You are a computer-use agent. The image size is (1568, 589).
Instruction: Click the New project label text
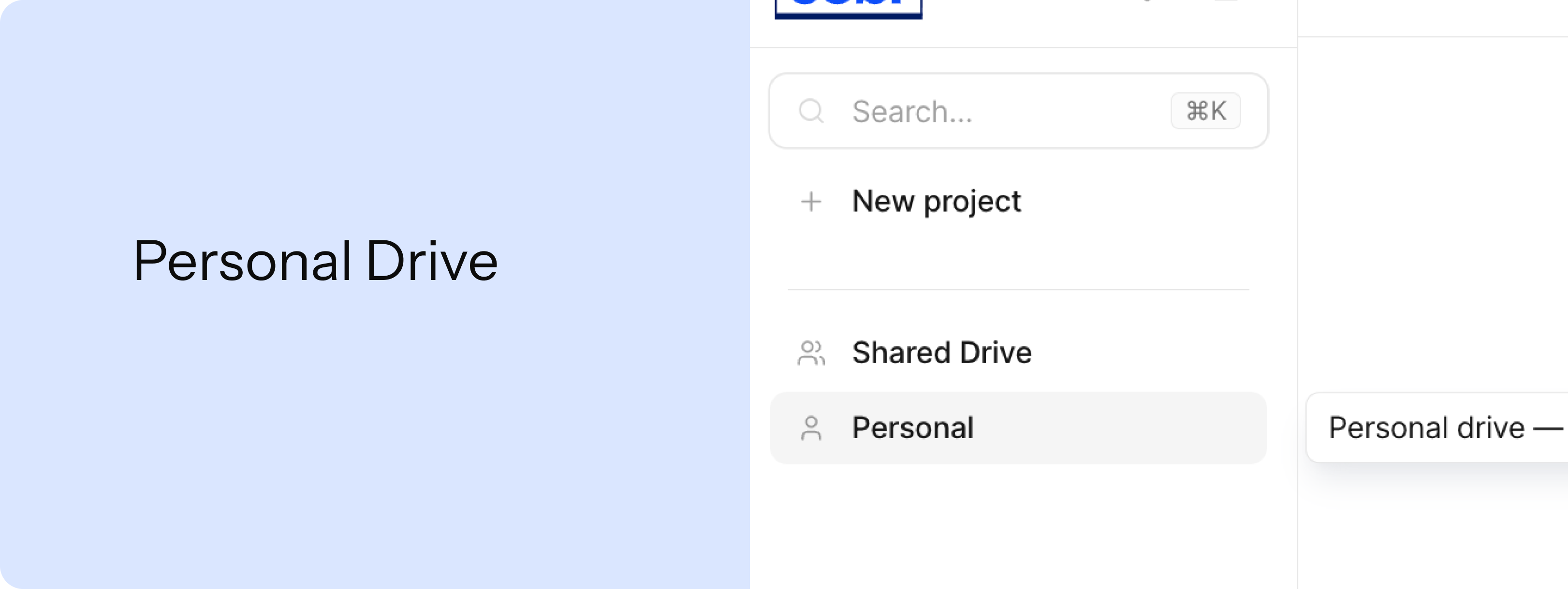(936, 202)
